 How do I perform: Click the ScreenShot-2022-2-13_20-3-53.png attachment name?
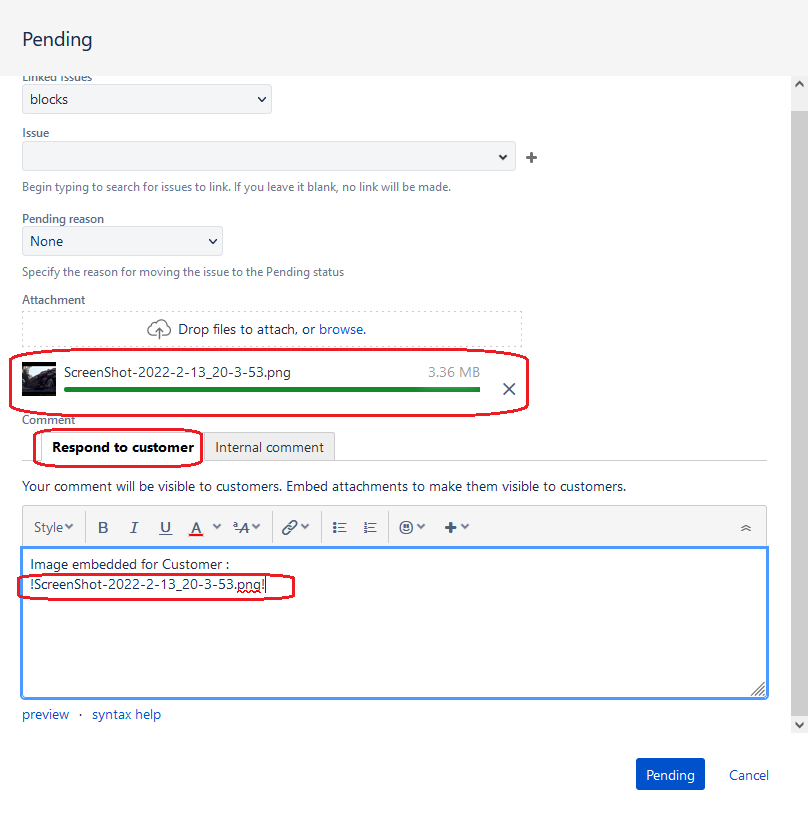coord(177,373)
